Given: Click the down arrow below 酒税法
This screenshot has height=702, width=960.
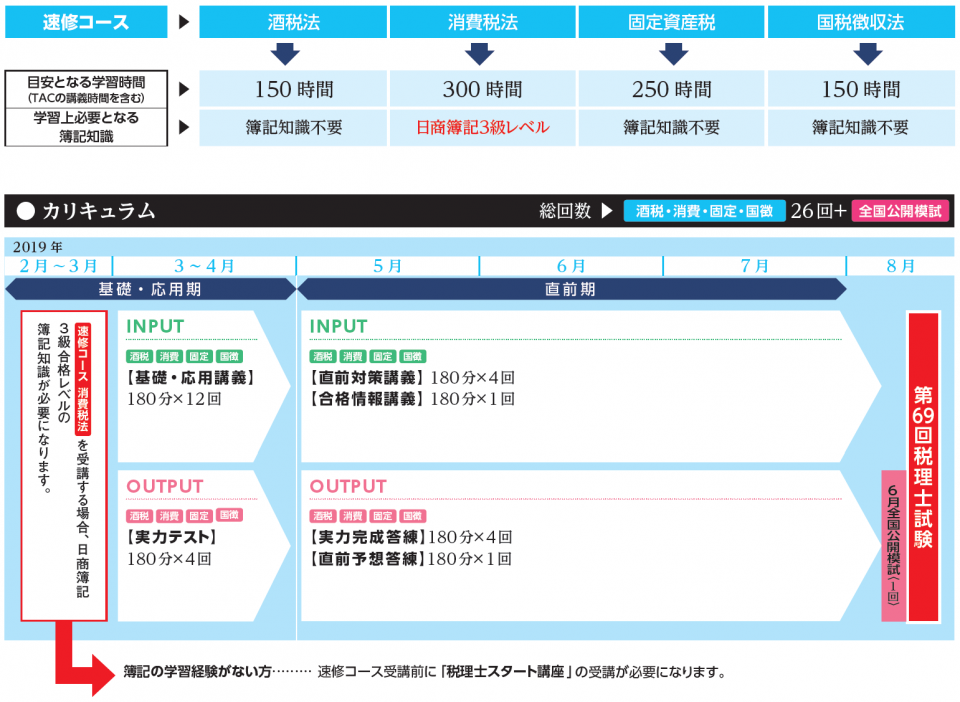Looking at the screenshot, I should point(293,54).
